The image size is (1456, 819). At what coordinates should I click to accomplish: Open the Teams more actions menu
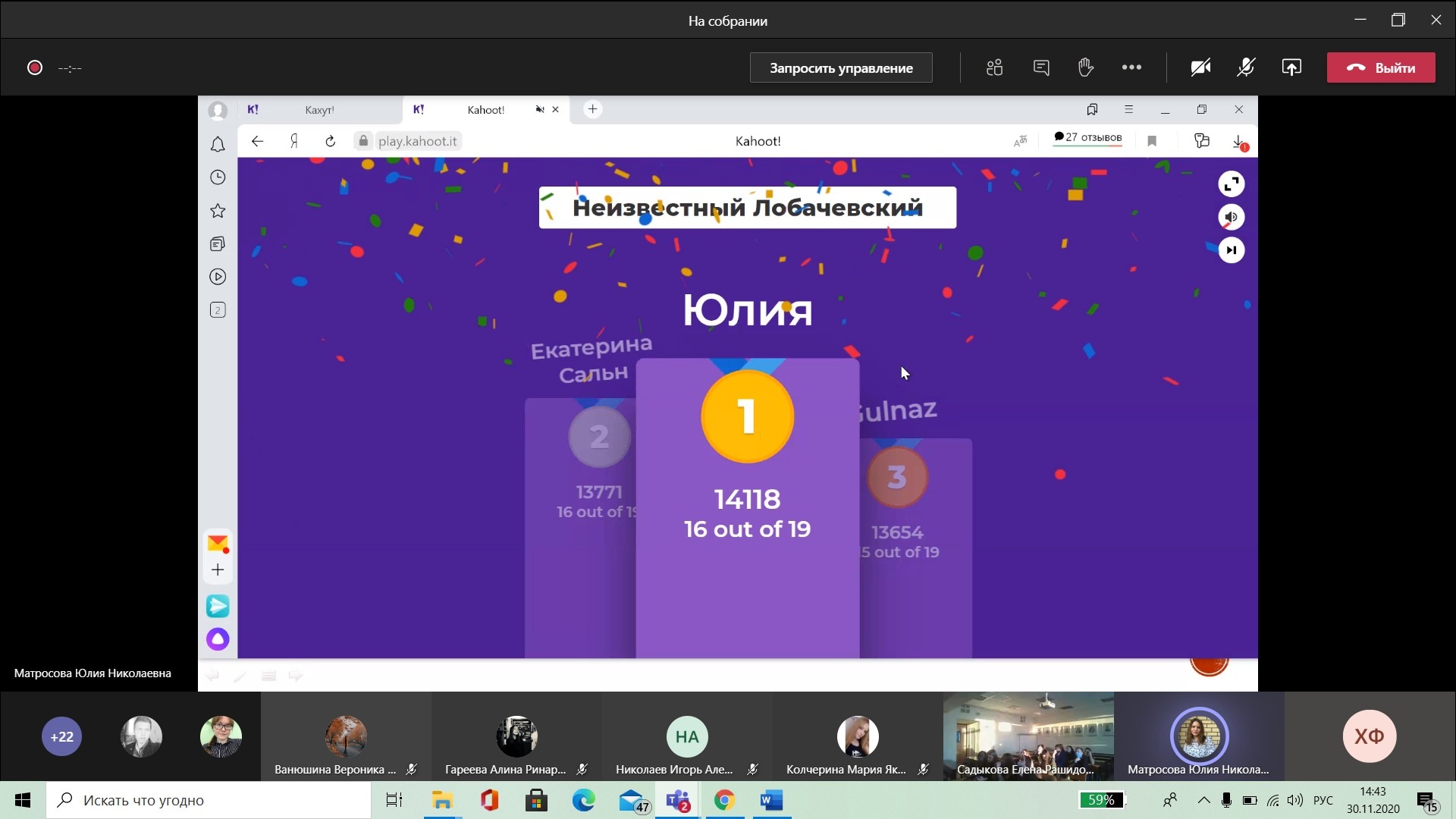pos(1131,67)
